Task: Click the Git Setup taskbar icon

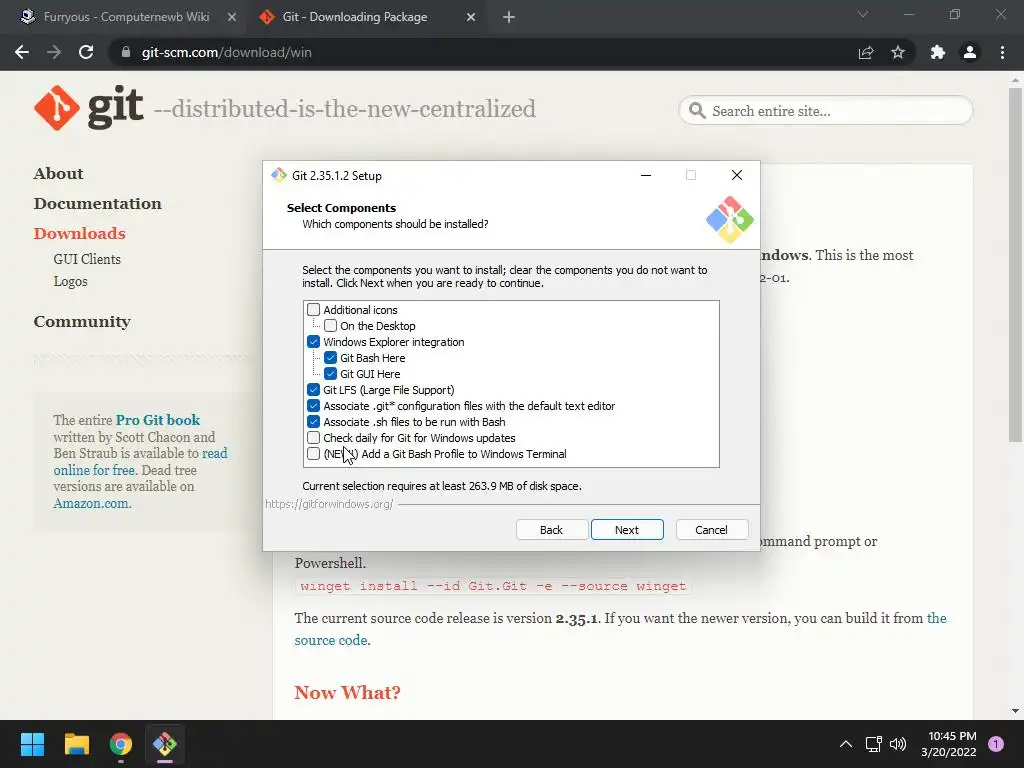Action: click(165, 744)
